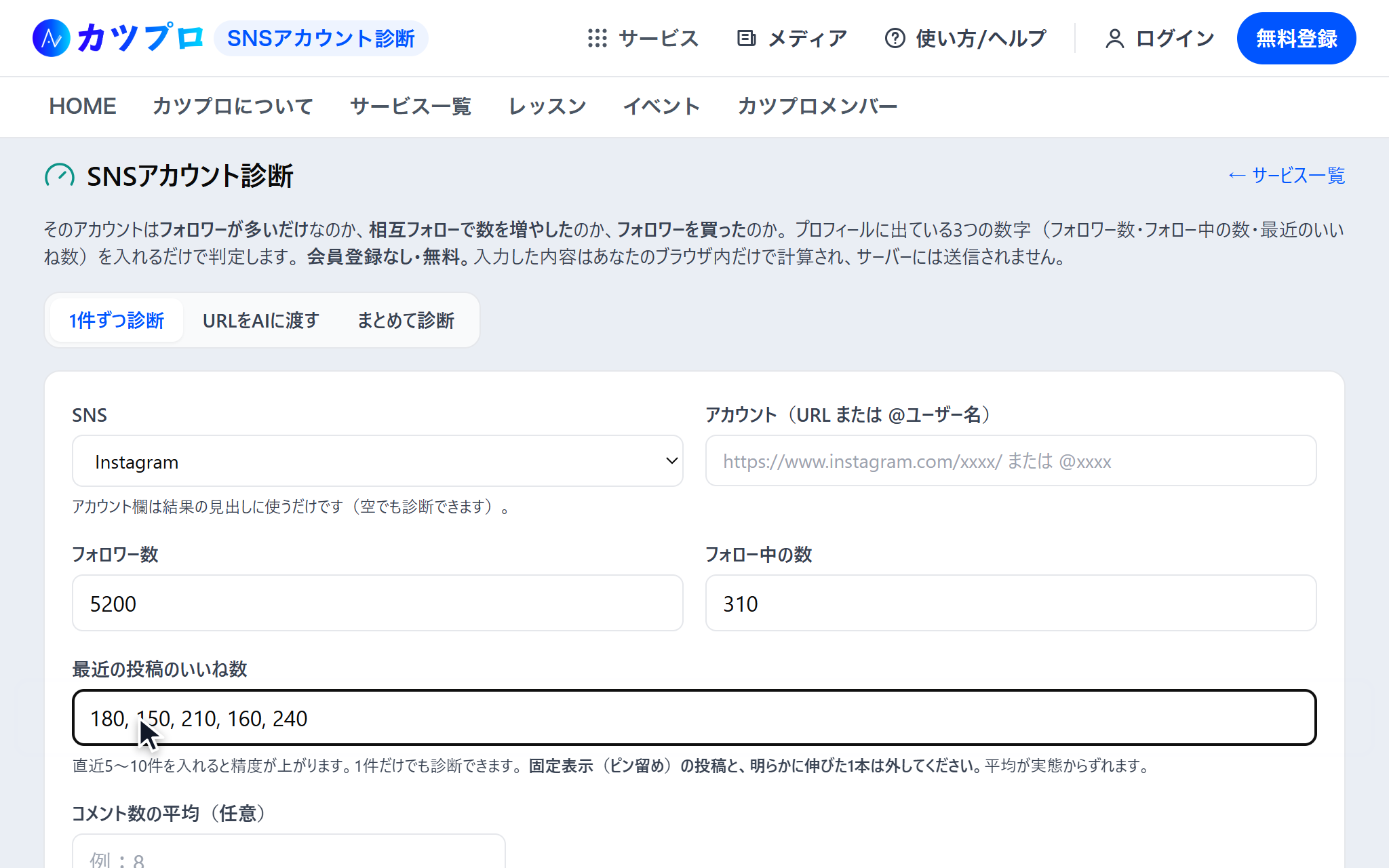Click label 最近の投稿のいいね数
Screen dimensions: 1389x868
point(159,669)
